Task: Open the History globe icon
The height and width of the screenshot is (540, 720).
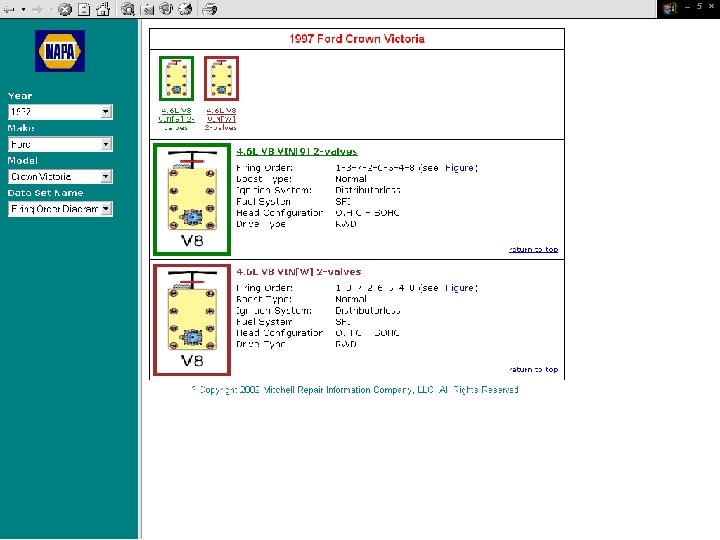Action: point(185,9)
